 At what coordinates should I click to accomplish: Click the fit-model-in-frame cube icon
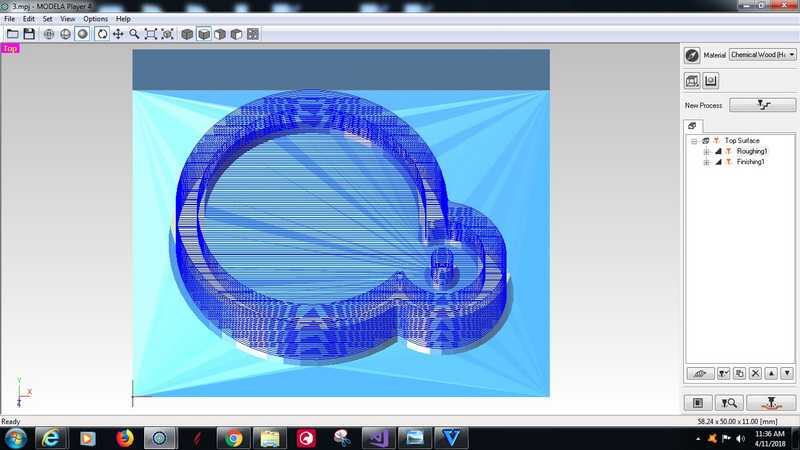point(167,34)
